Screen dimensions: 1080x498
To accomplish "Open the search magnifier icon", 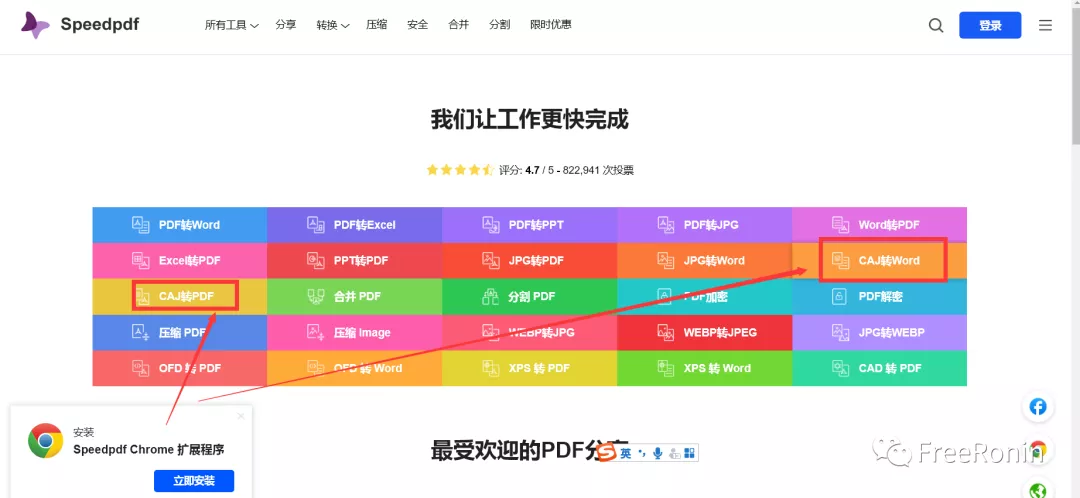I will tap(935, 25).
